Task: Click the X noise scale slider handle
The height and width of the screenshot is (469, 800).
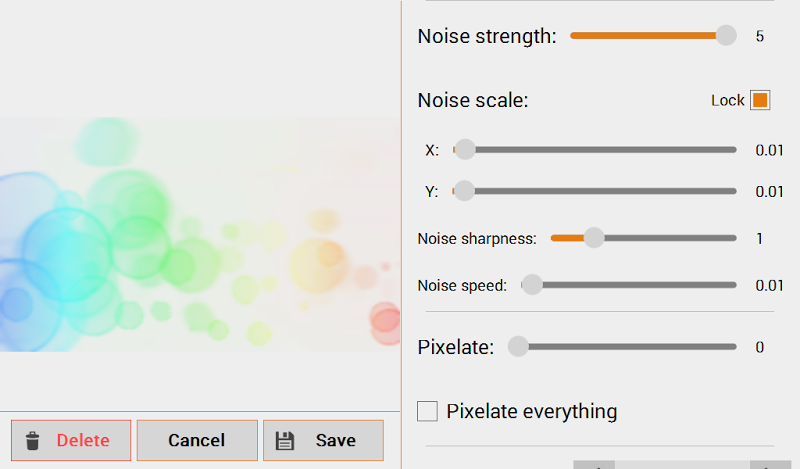Action: pyautogui.click(x=464, y=150)
